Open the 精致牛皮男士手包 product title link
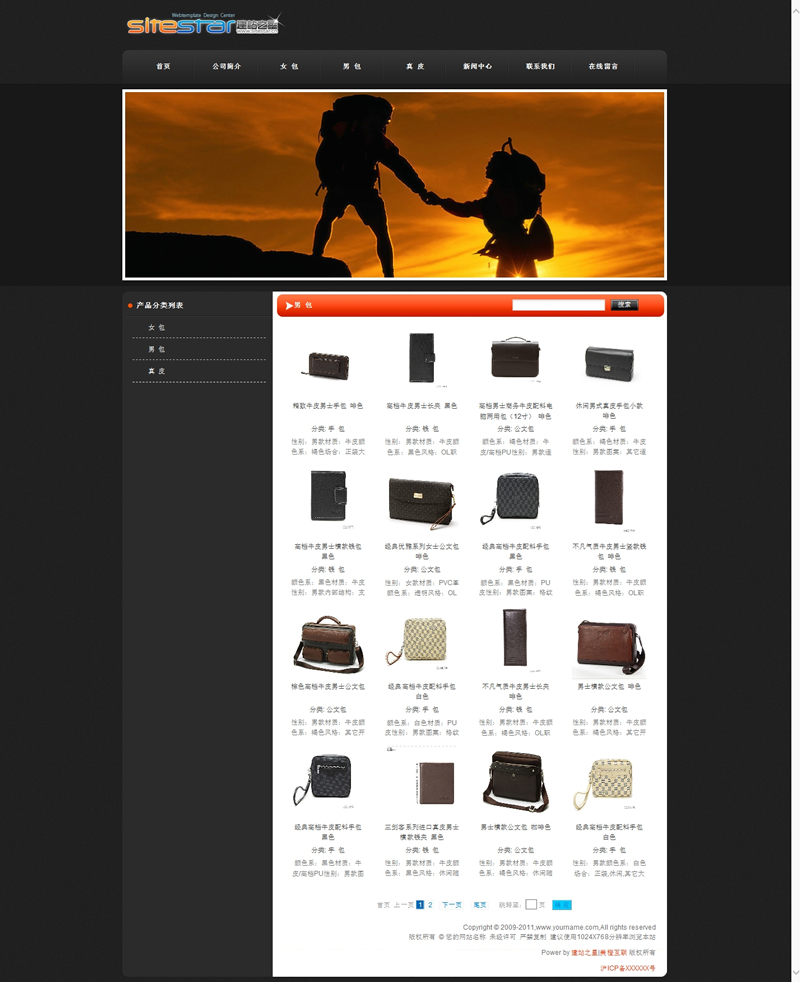 click(329, 406)
